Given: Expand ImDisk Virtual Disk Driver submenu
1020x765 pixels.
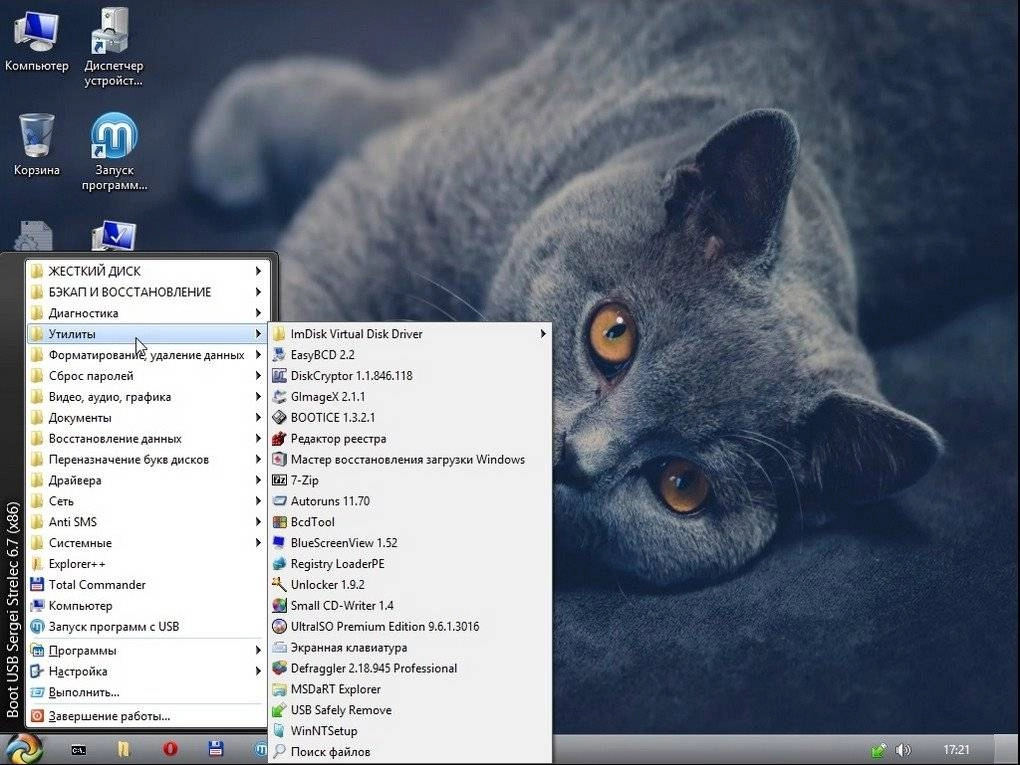Looking at the screenshot, I should coord(410,334).
